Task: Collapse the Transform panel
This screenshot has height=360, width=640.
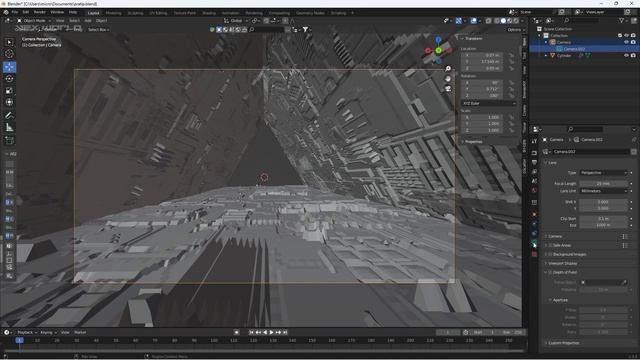Action: point(472,38)
